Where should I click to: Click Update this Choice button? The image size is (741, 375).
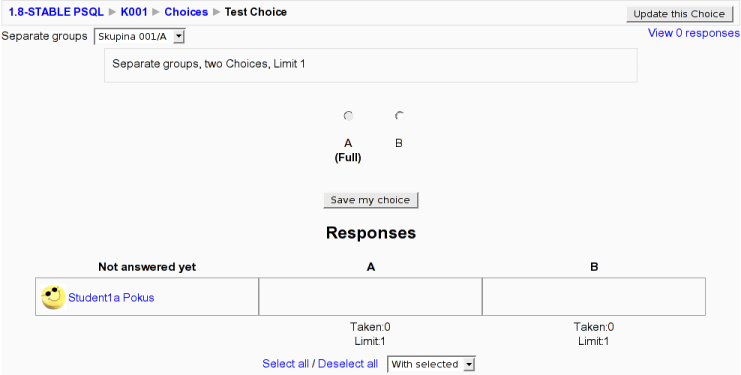(x=679, y=14)
